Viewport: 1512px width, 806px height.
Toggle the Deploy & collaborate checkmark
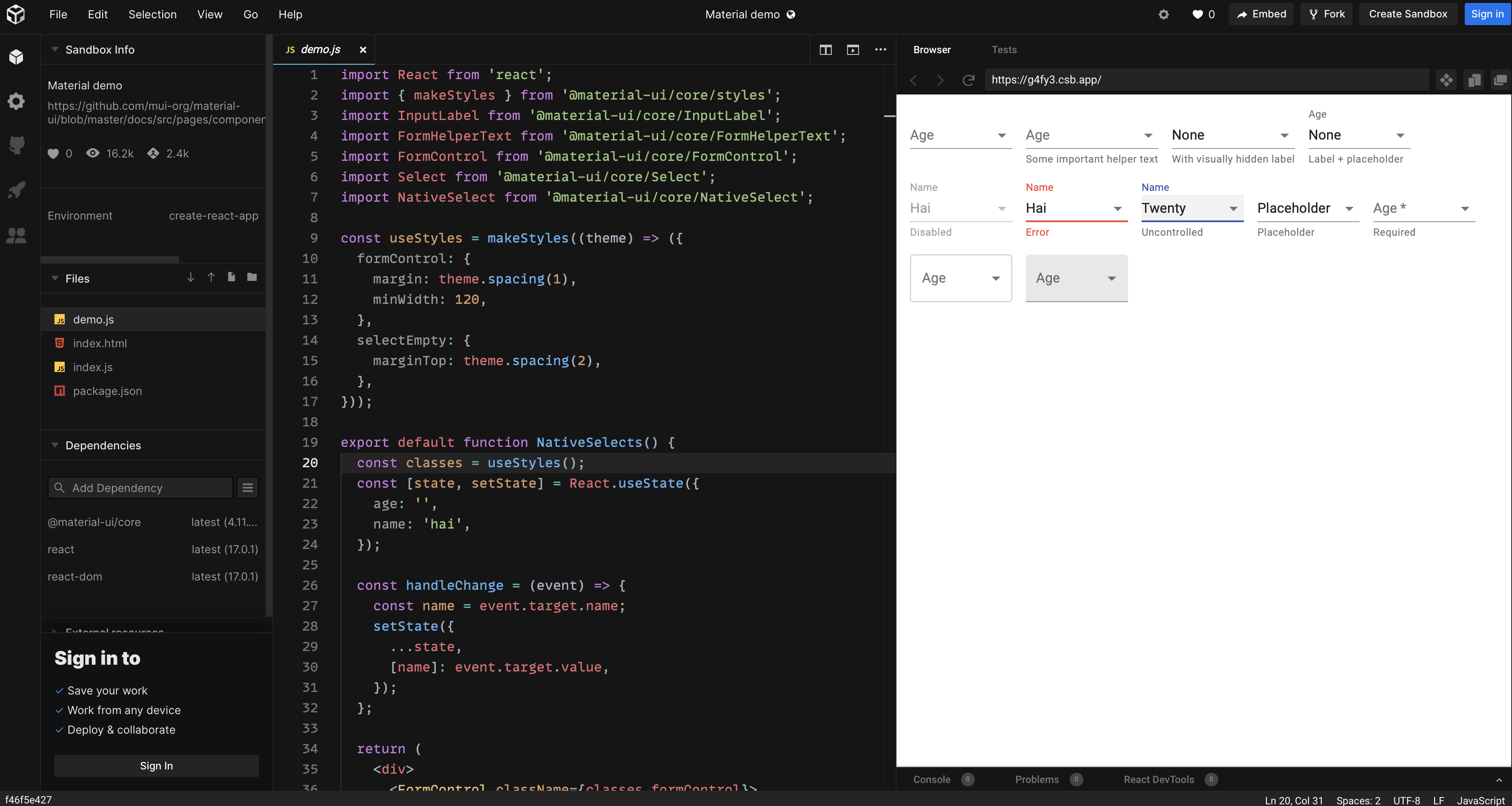pos(59,730)
